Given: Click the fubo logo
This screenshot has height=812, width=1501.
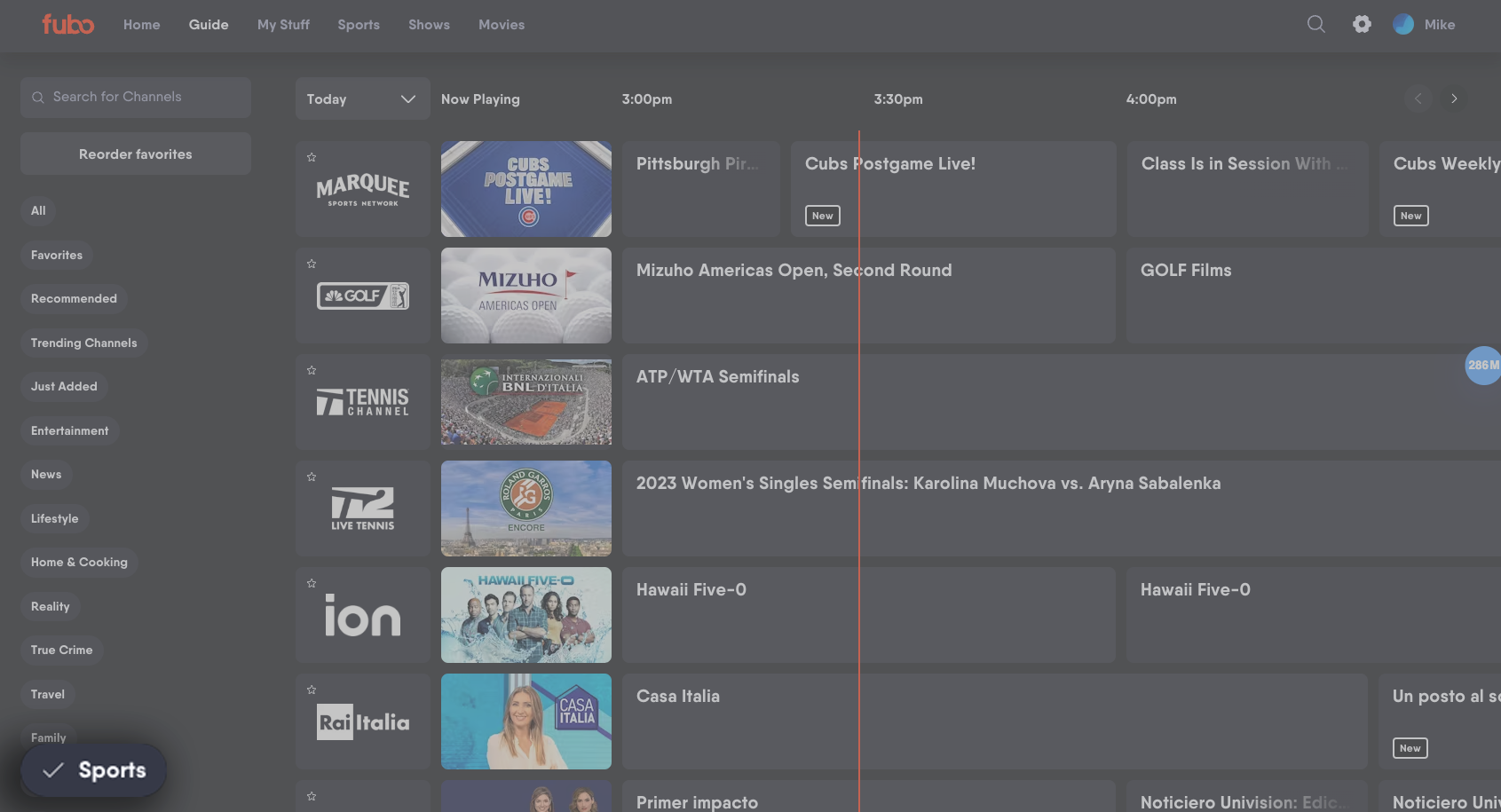Looking at the screenshot, I should [x=67, y=24].
